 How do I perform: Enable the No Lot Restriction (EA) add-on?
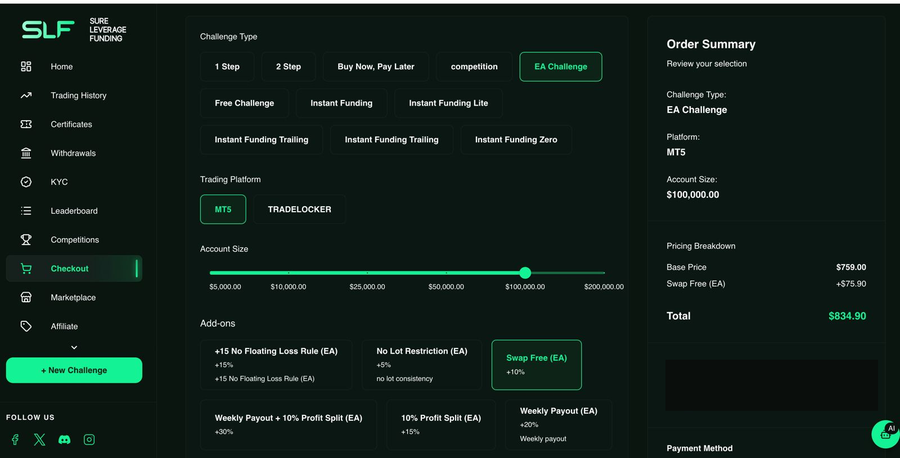422,365
